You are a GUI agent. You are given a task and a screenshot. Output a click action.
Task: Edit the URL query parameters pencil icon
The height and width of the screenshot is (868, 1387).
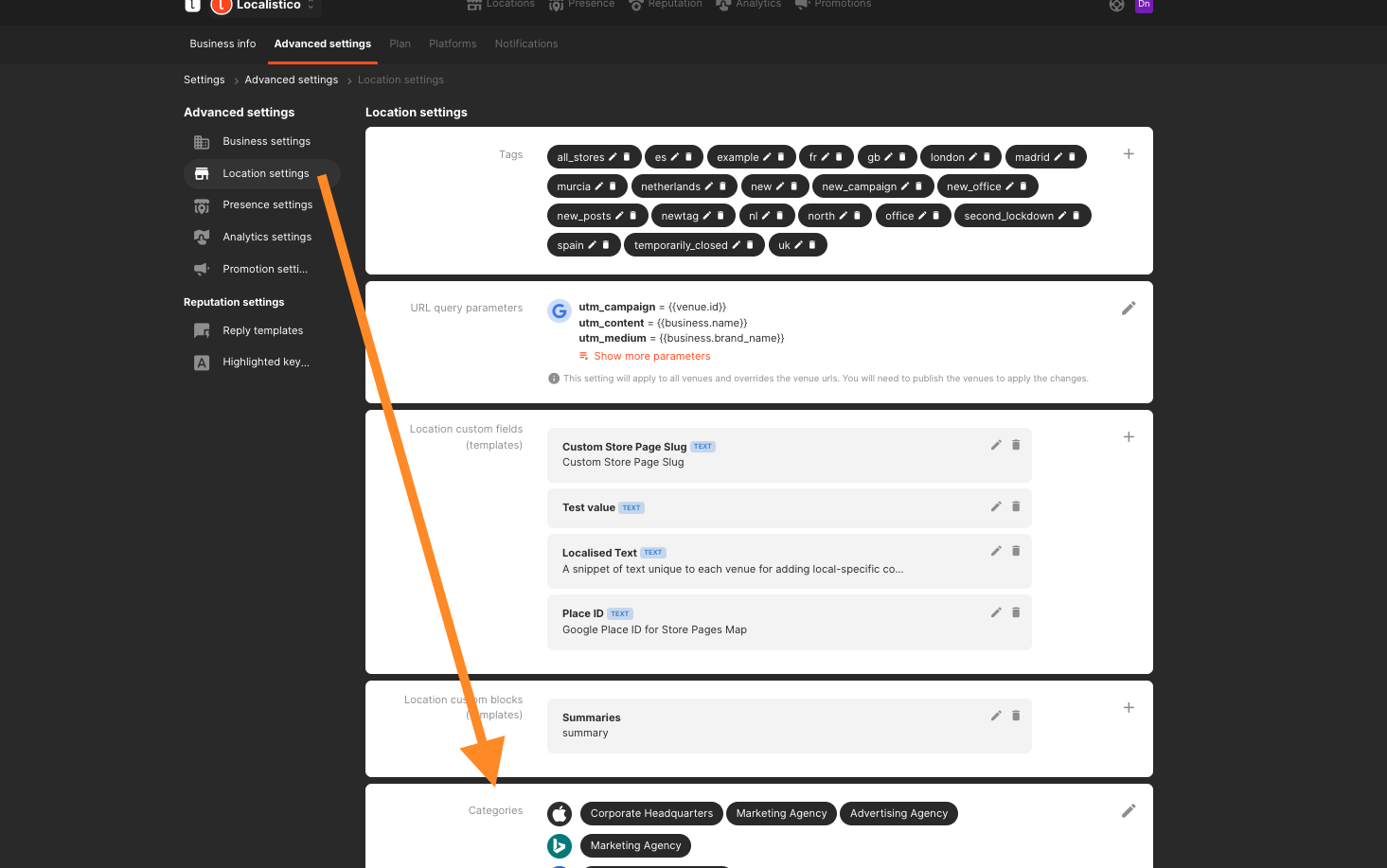pyautogui.click(x=1128, y=309)
